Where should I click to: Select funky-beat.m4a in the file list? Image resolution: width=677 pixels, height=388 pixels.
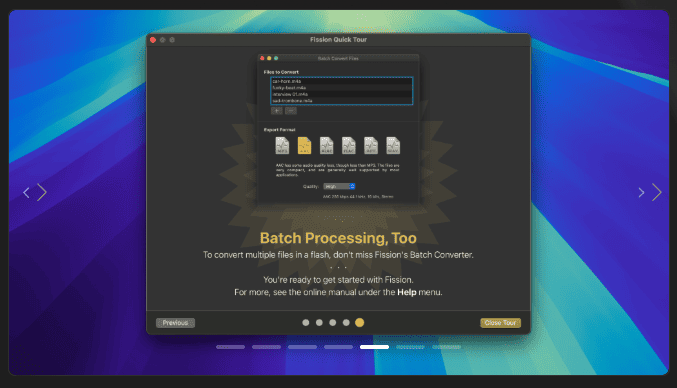click(x=342, y=88)
